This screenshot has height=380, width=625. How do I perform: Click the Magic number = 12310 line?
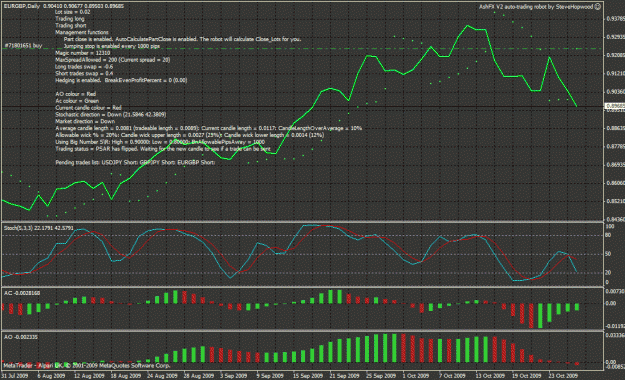[x=83, y=53]
